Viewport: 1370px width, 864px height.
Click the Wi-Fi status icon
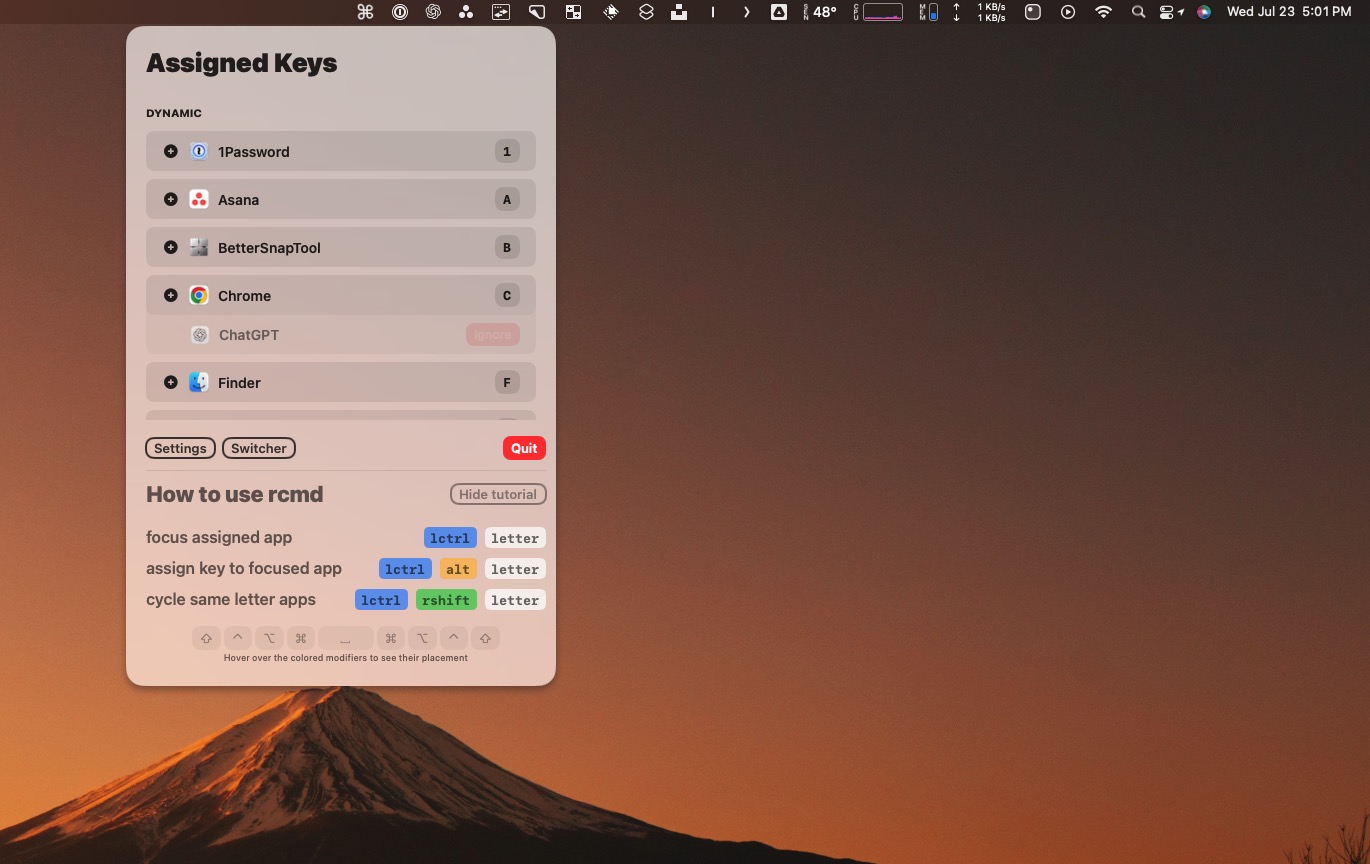click(1103, 12)
